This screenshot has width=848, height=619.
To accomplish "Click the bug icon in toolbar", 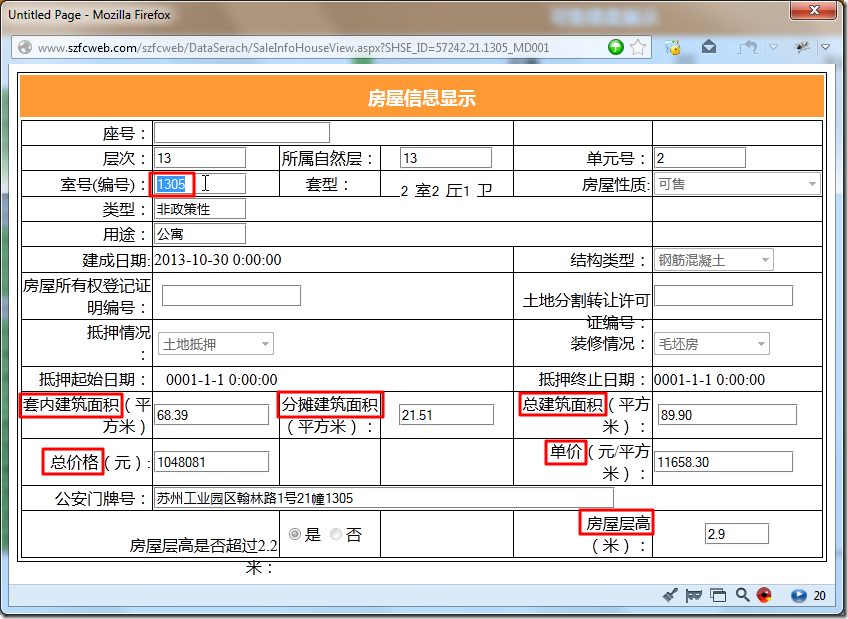I will [801, 47].
